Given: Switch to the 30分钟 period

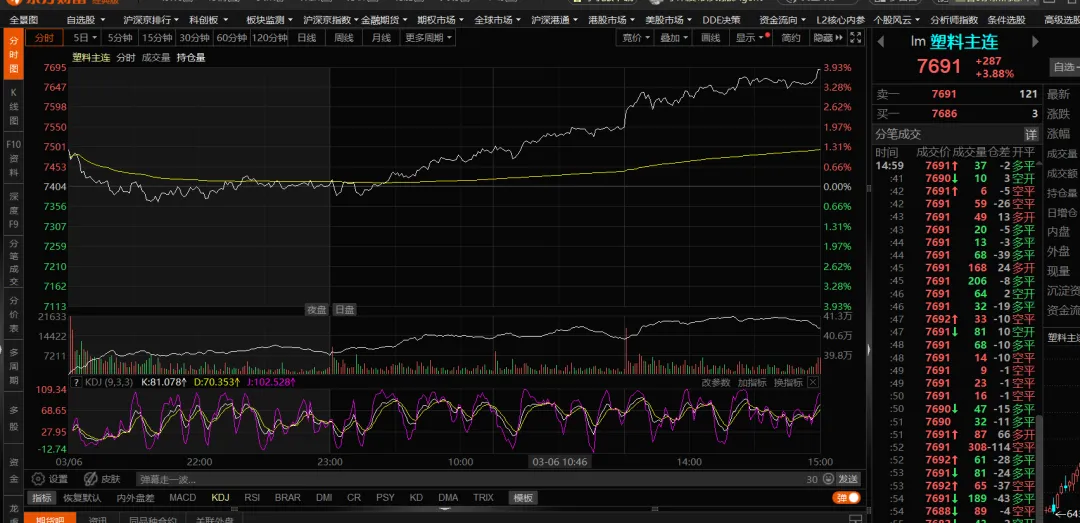Looking at the screenshot, I should coord(194,38).
